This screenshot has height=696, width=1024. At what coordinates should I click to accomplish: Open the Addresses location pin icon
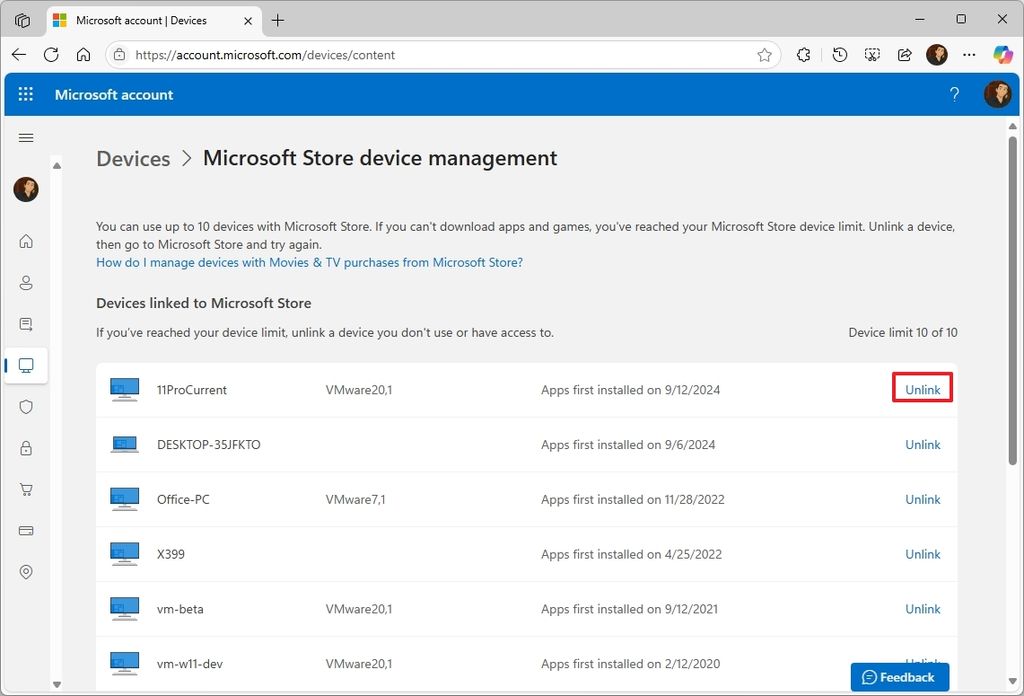point(25,571)
